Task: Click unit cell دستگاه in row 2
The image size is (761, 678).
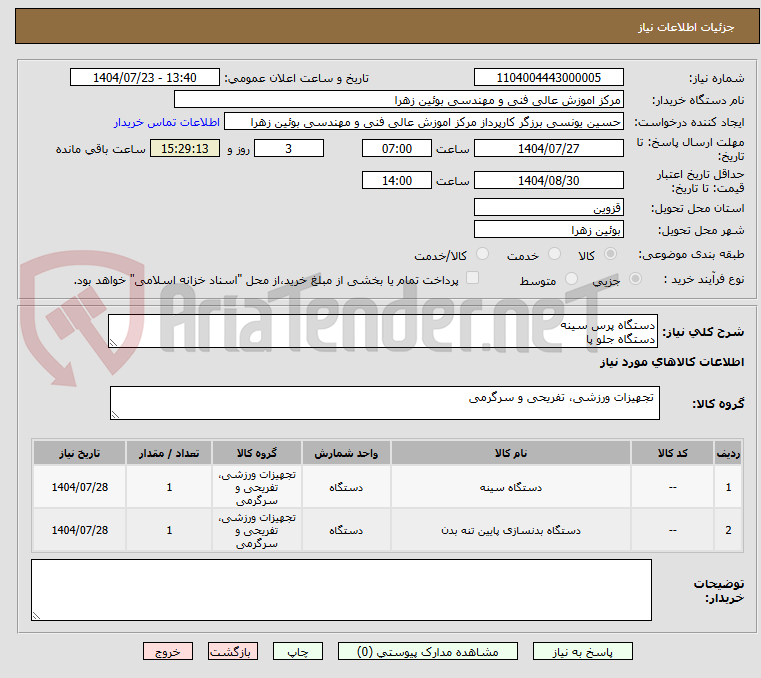Action: pyautogui.click(x=346, y=530)
